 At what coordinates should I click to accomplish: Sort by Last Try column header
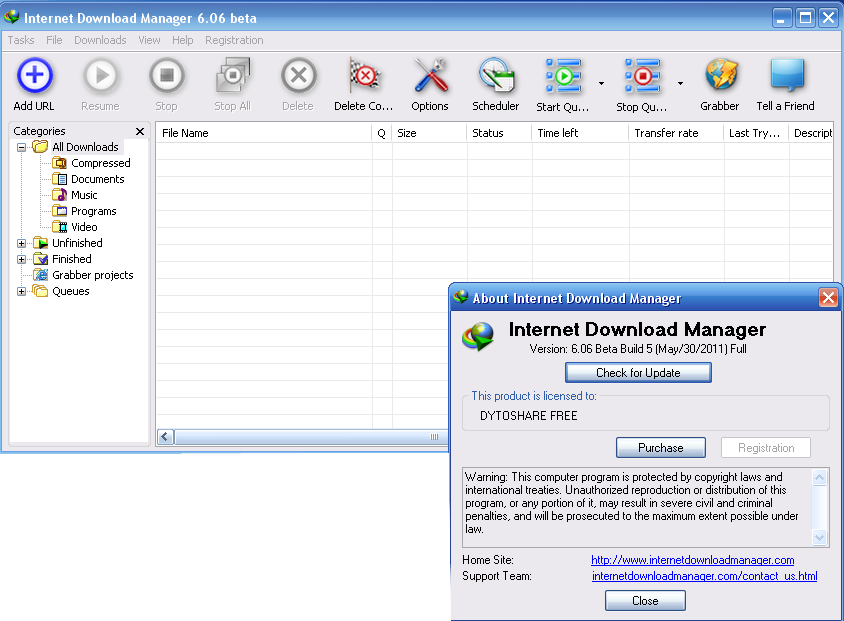pos(756,133)
